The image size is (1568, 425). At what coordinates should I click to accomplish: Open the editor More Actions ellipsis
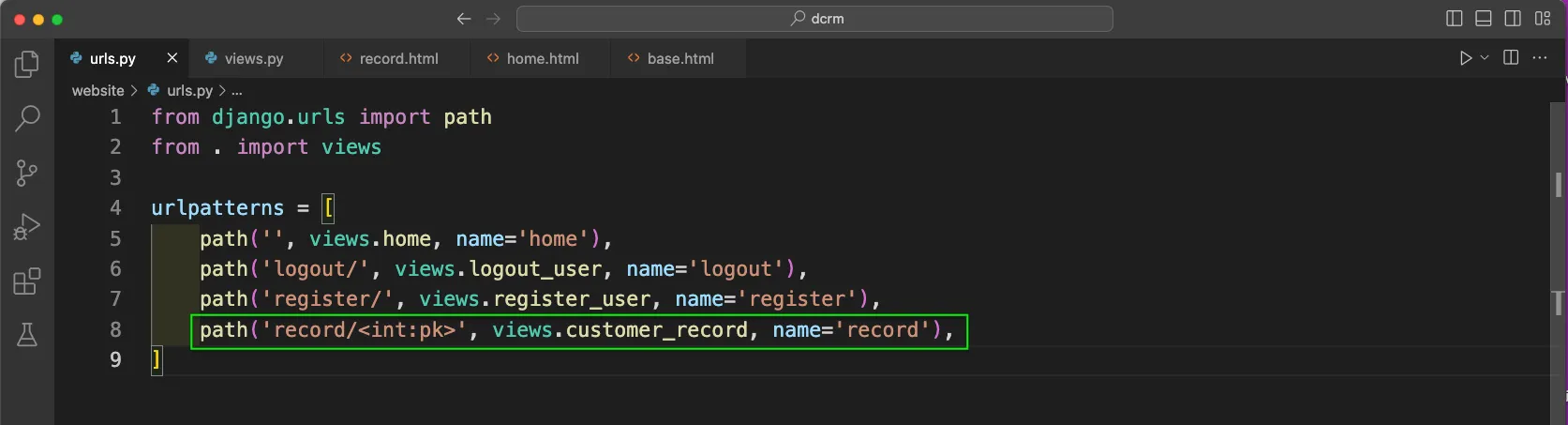1540,58
